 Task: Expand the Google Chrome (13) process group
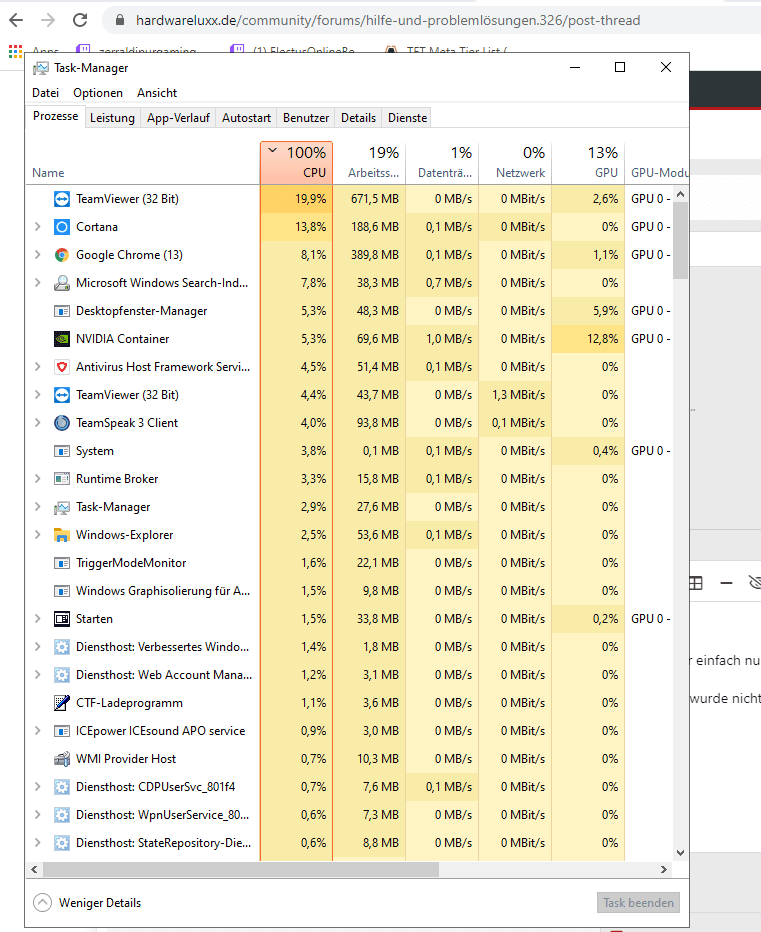pyautogui.click(x=37, y=255)
